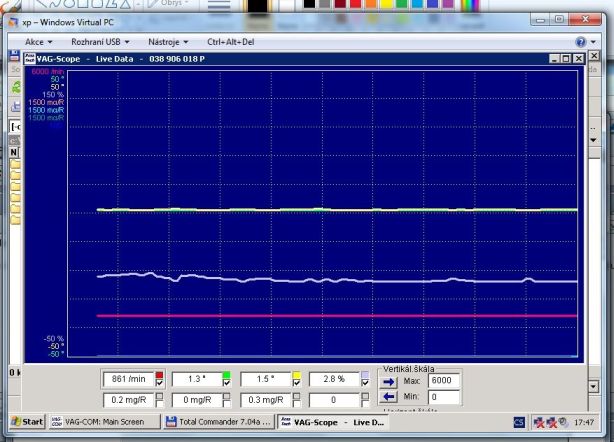Click the gray swatch beside 0.3 mg/R
Viewport: 614px width, 442px height.
296,396
